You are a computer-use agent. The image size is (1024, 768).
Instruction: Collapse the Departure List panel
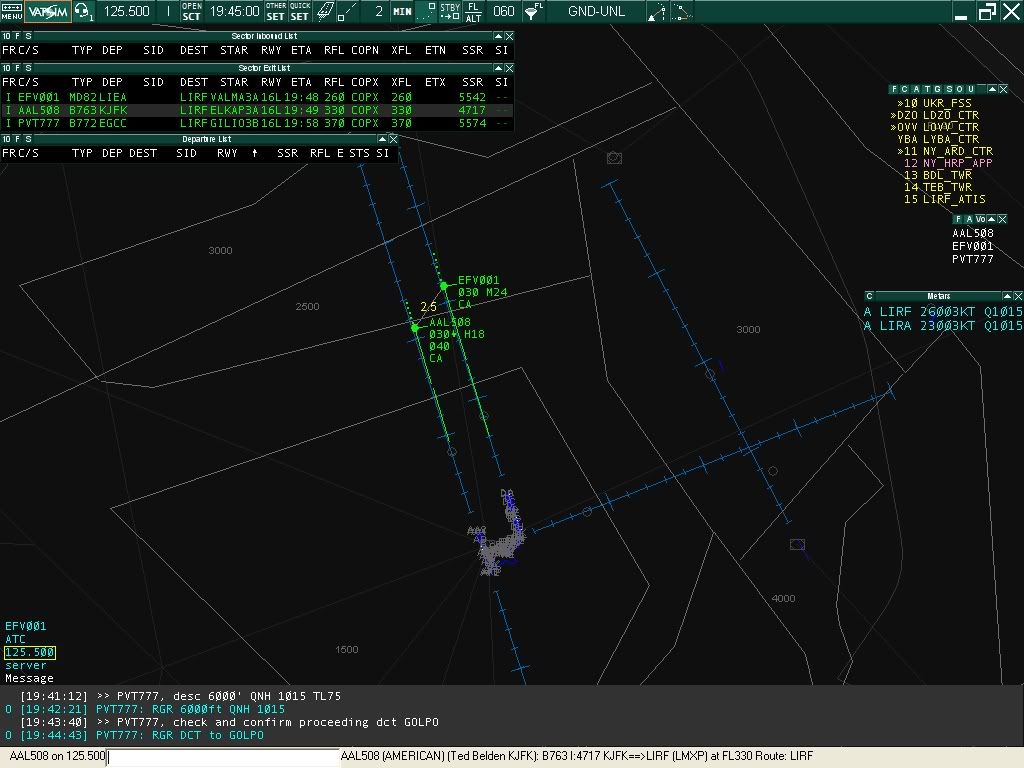click(382, 139)
